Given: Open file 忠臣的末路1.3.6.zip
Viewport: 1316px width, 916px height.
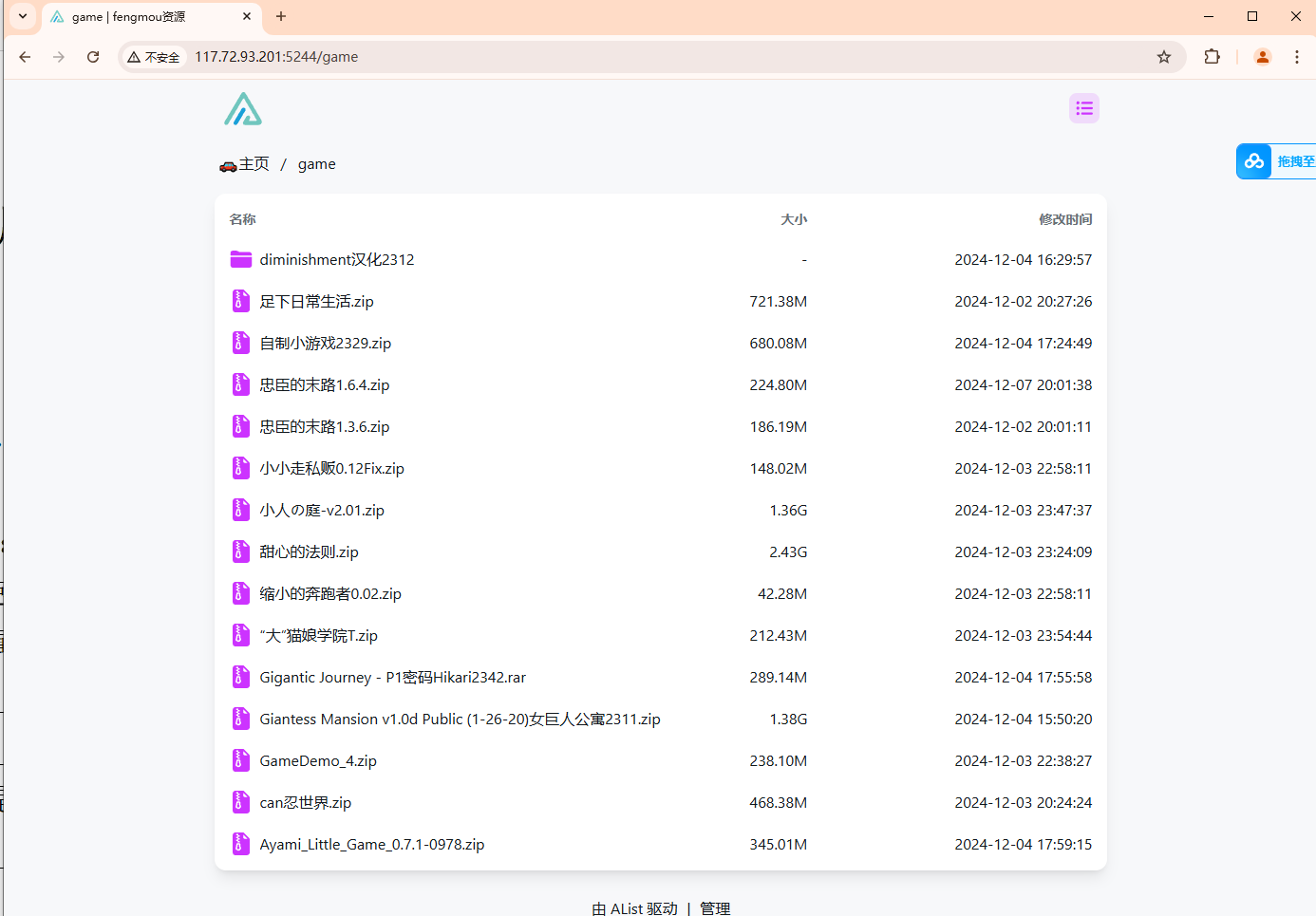Looking at the screenshot, I should coord(325,426).
